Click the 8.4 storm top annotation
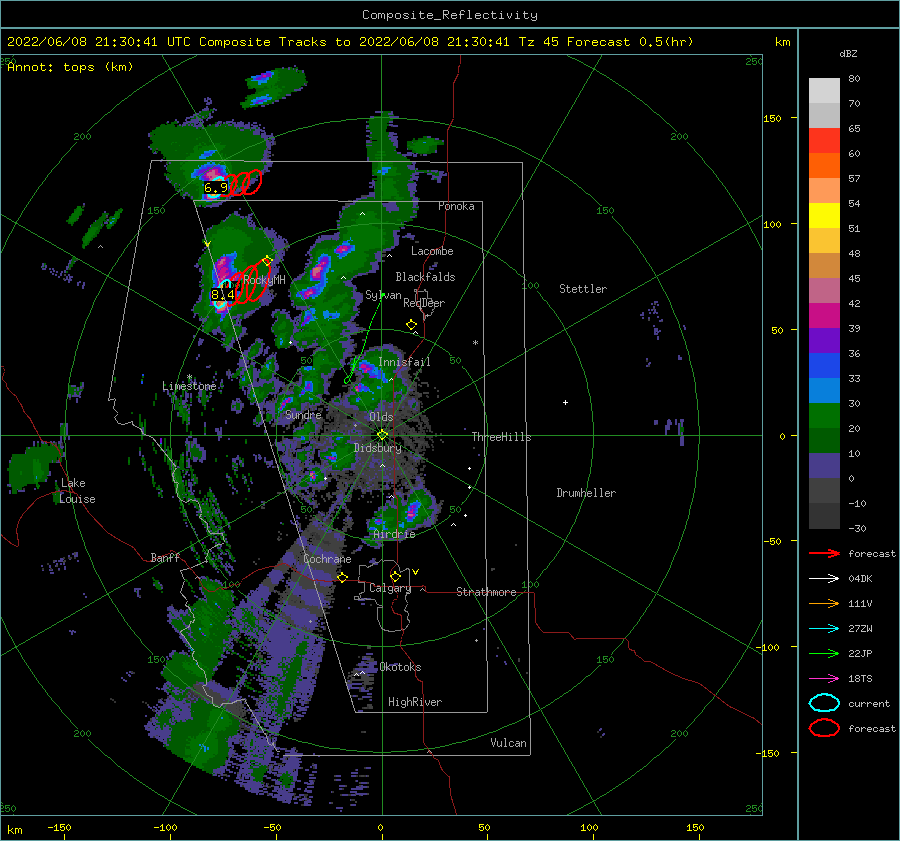 223,294
